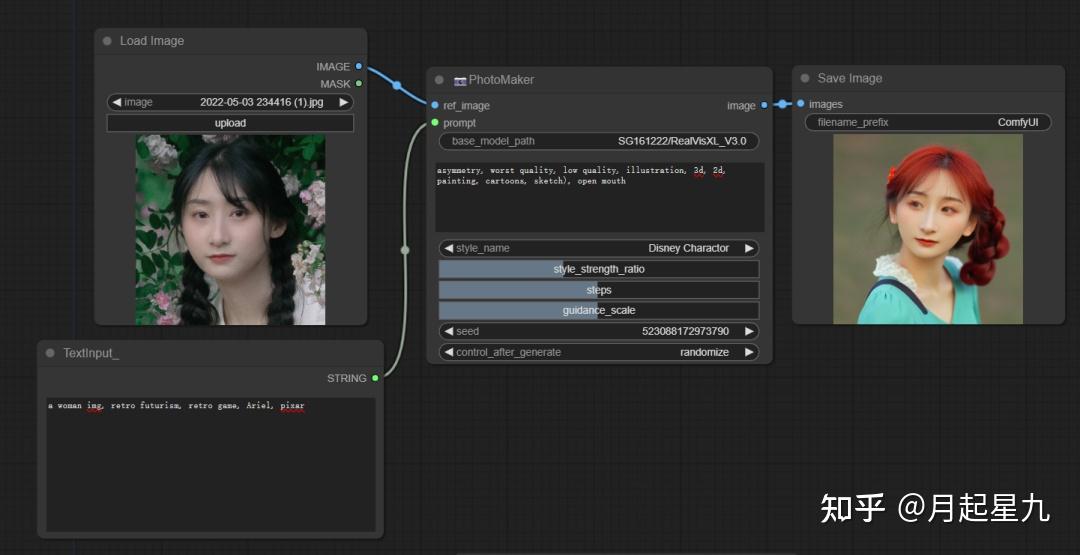This screenshot has height=555, width=1080.
Task: Collapse the PhotoMaker node using its dot
Action: pyautogui.click(x=439, y=80)
